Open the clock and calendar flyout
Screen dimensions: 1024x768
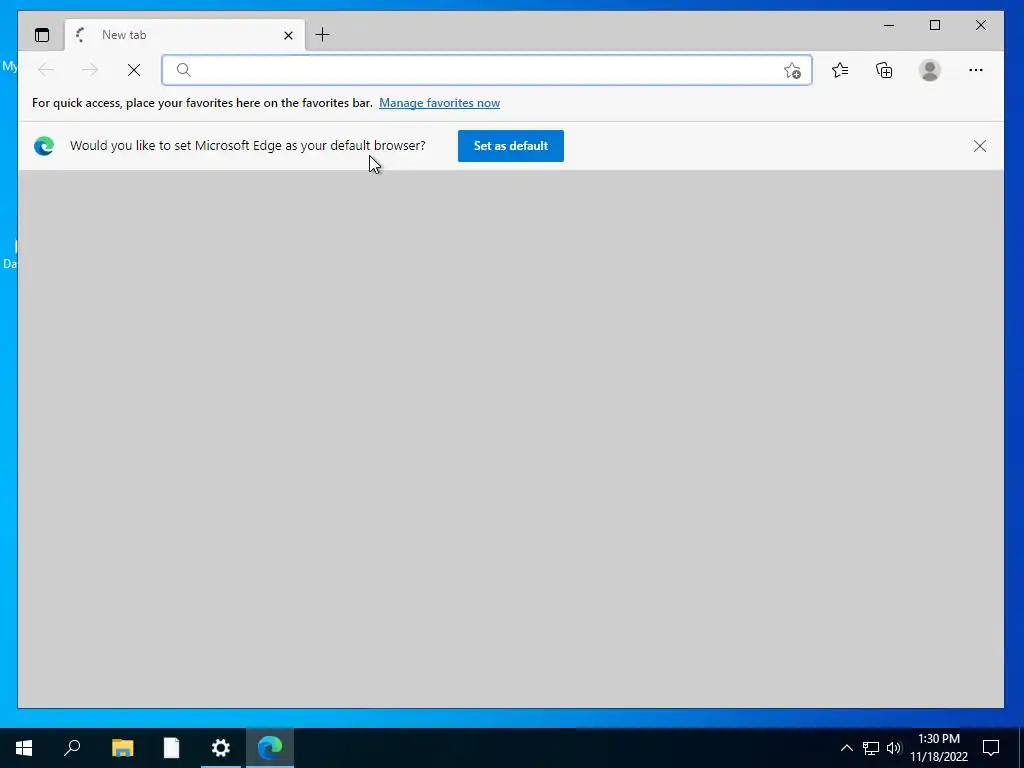[938, 748]
